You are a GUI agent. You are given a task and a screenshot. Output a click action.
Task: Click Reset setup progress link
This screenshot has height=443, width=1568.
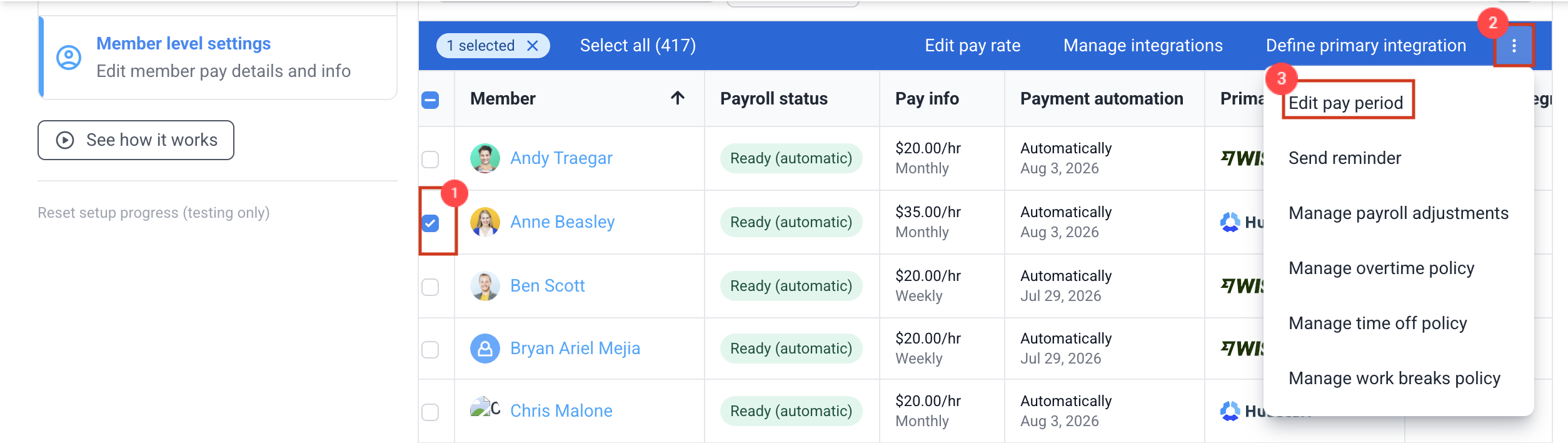(x=154, y=213)
